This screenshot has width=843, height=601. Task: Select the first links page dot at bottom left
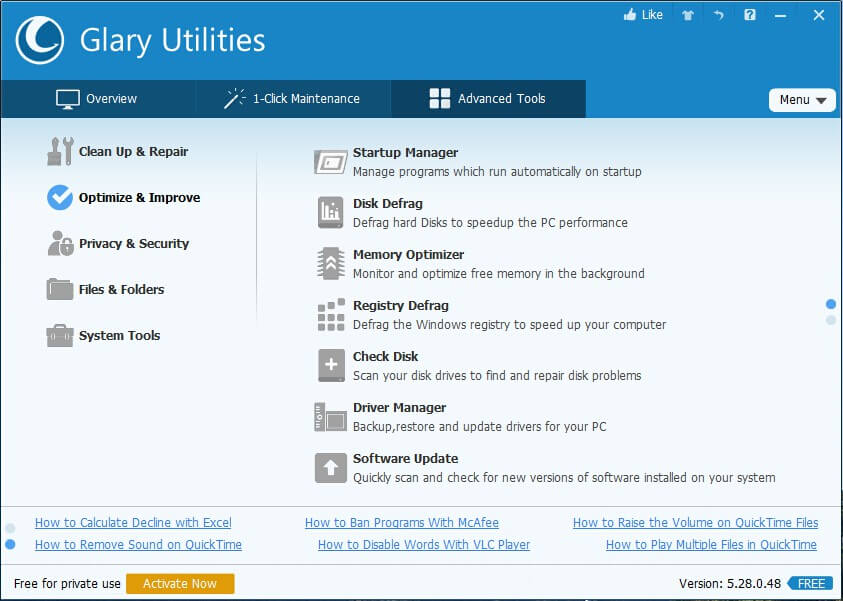[10, 527]
